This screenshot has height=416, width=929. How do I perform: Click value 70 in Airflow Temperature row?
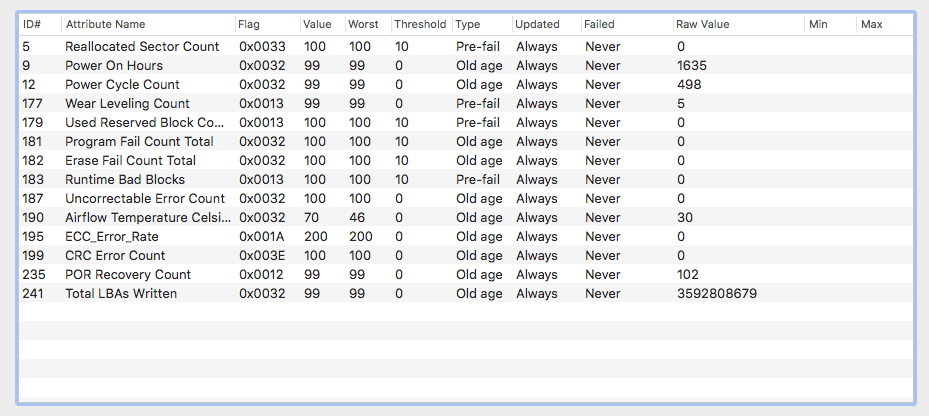[x=312, y=217]
